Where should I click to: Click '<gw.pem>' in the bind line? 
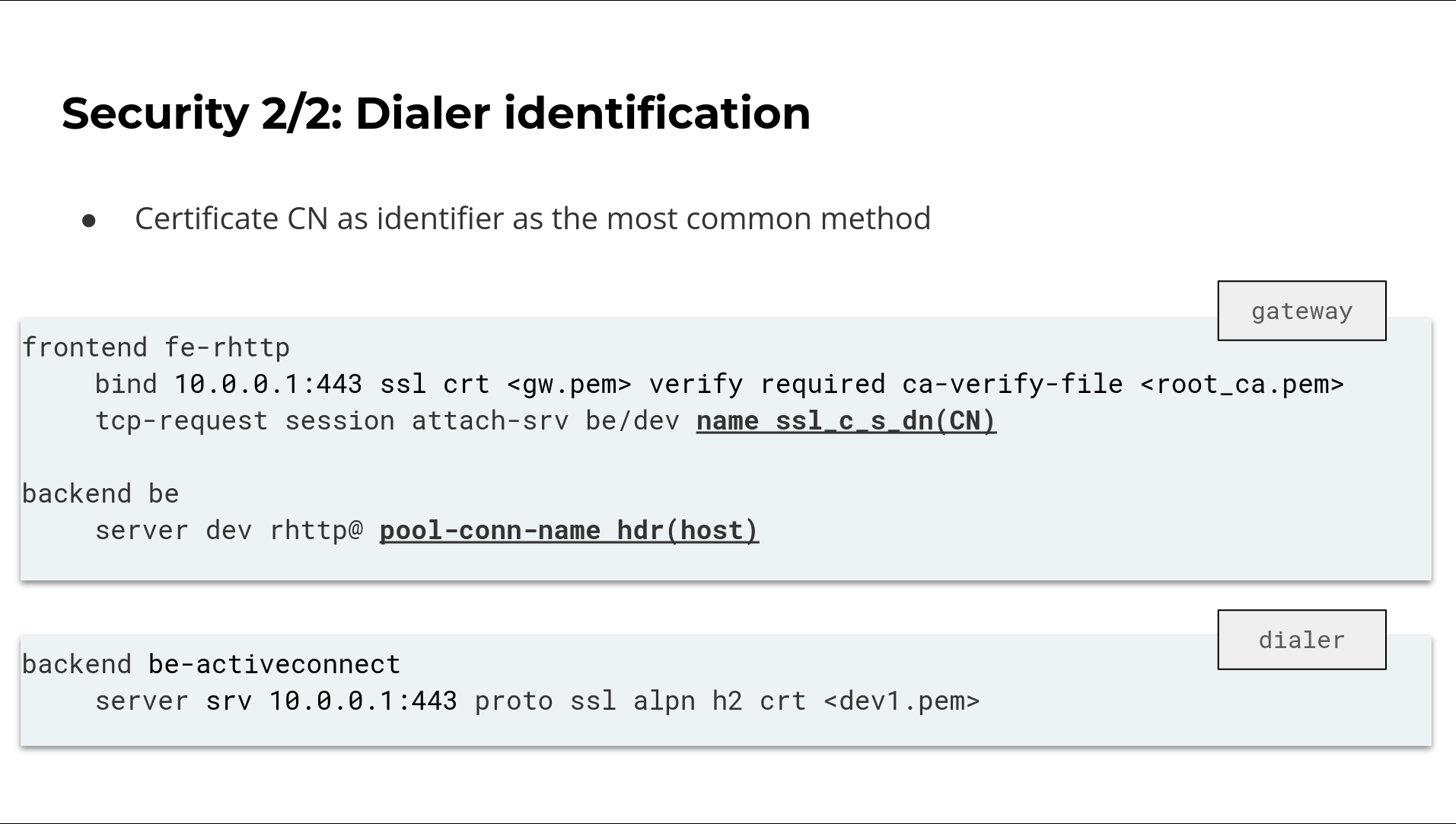[x=569, y=385]
